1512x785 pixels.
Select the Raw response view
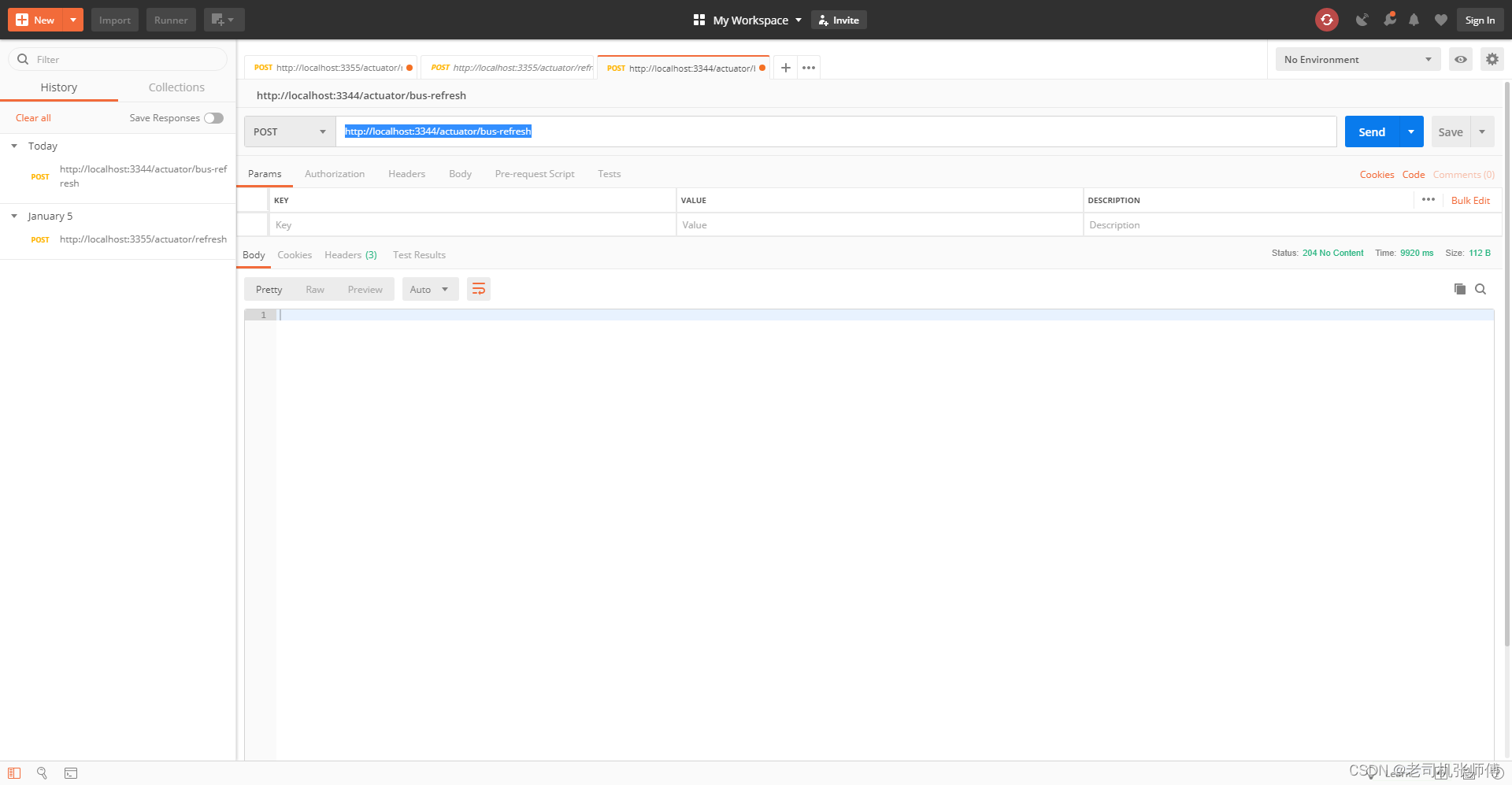pos(315,289)
